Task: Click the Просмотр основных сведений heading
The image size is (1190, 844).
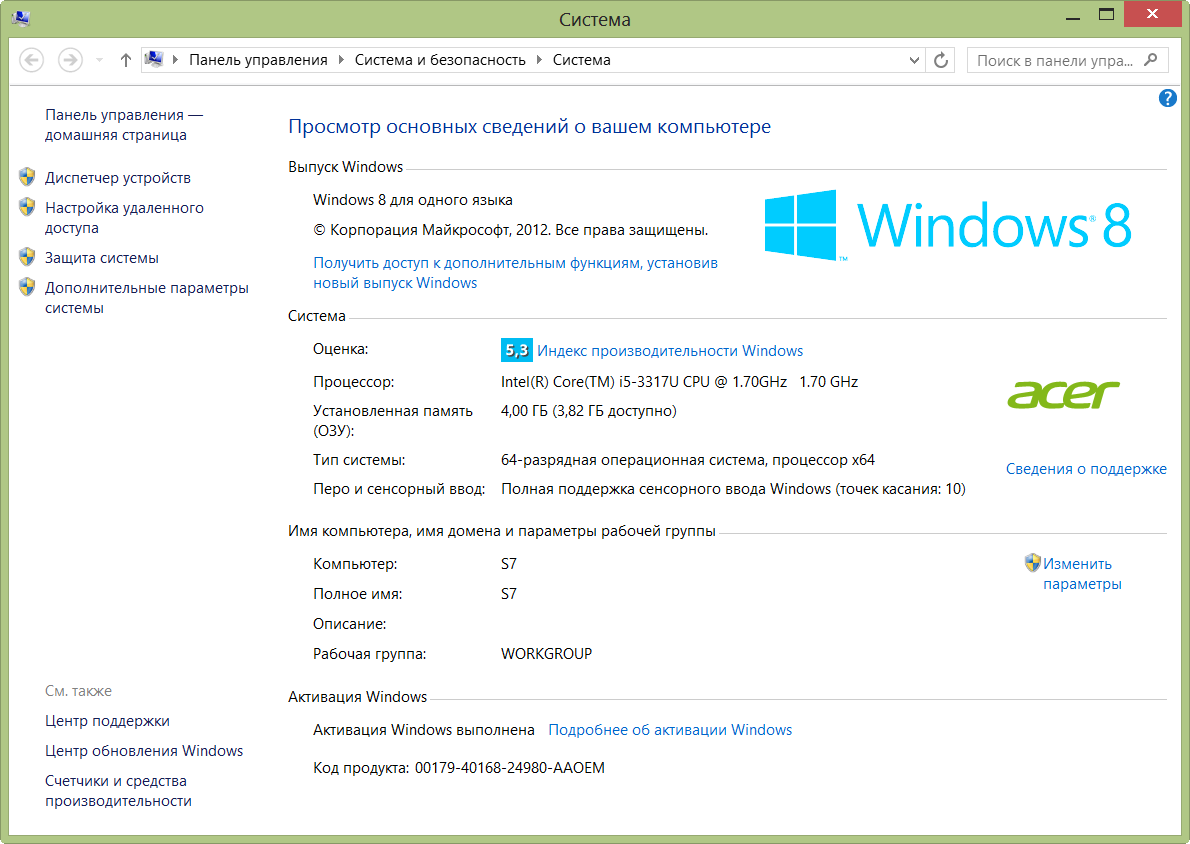Action: (530, 127)
